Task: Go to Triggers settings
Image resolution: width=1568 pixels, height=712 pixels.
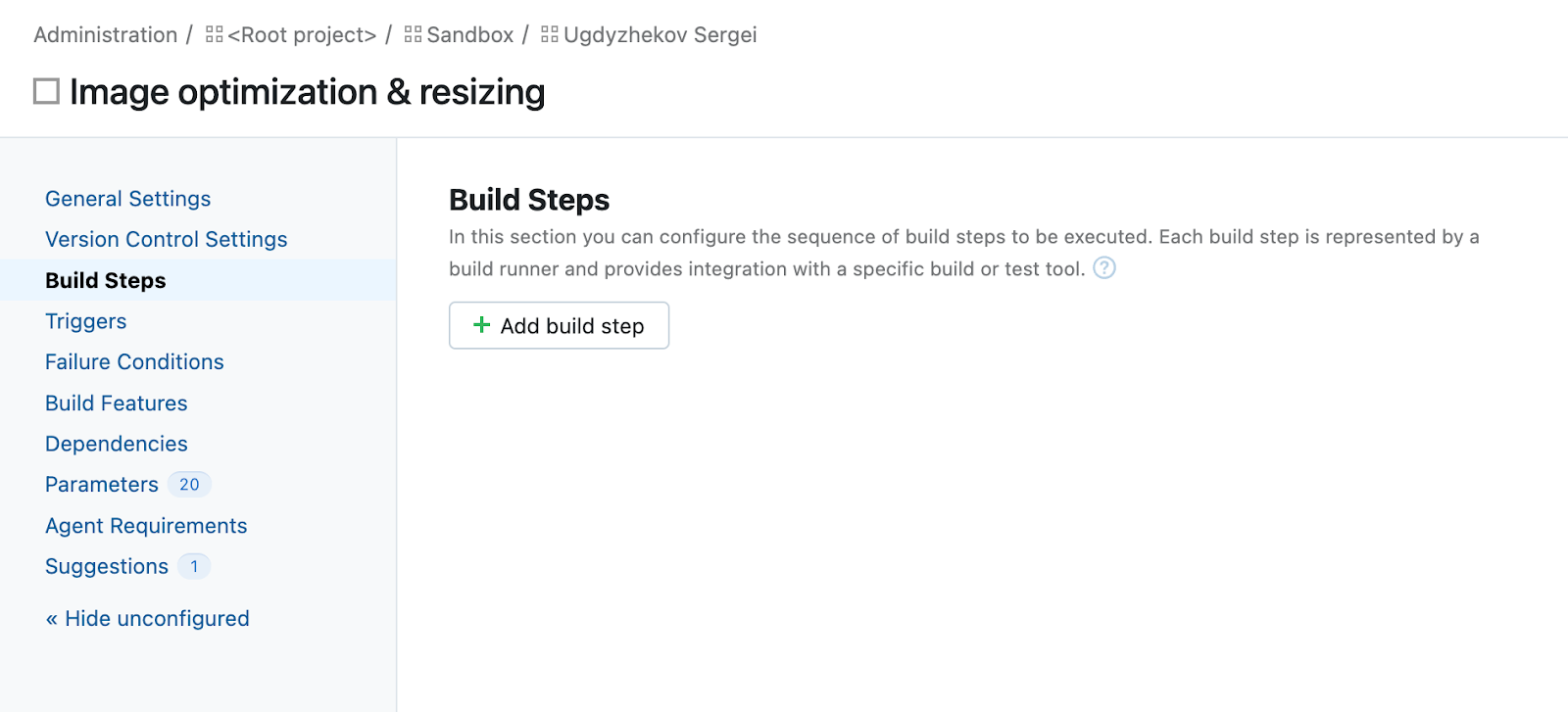Action: click(85, 321)
